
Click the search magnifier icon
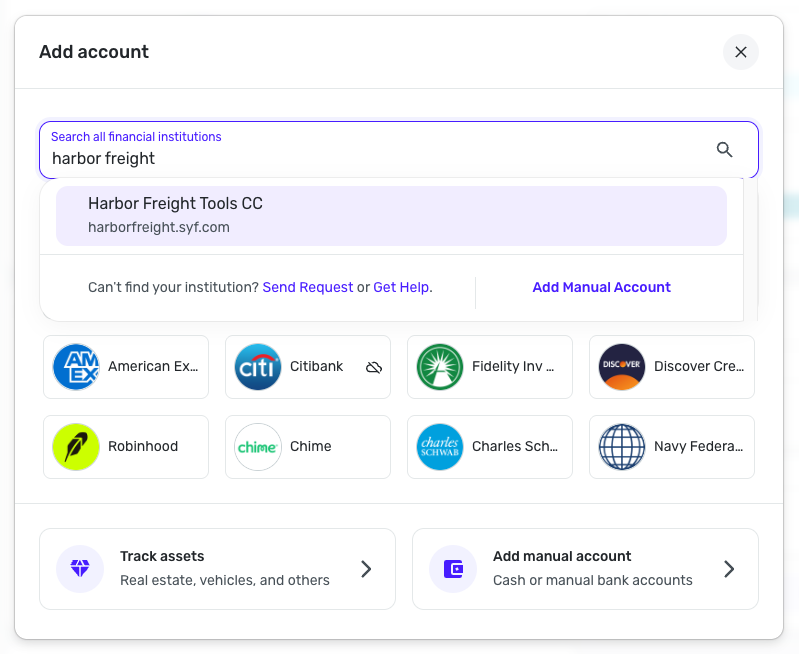click(x=725, y=150)
